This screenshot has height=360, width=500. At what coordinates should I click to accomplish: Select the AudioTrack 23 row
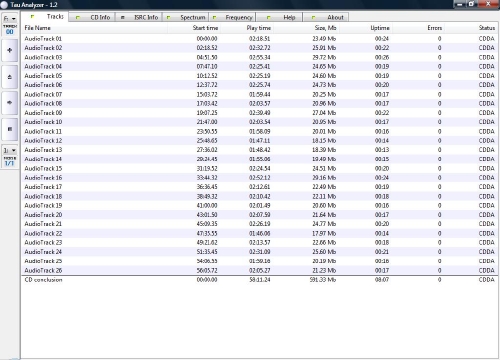coord(260,242)
